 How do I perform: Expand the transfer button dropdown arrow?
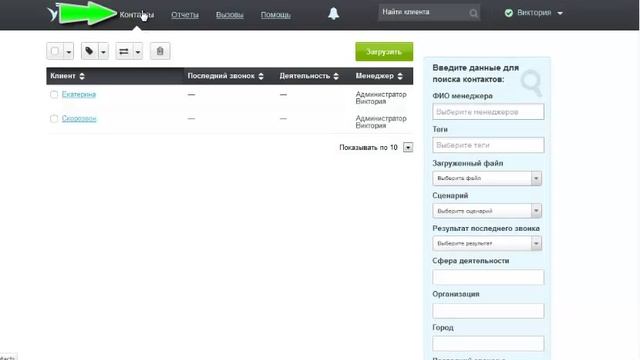138,52
